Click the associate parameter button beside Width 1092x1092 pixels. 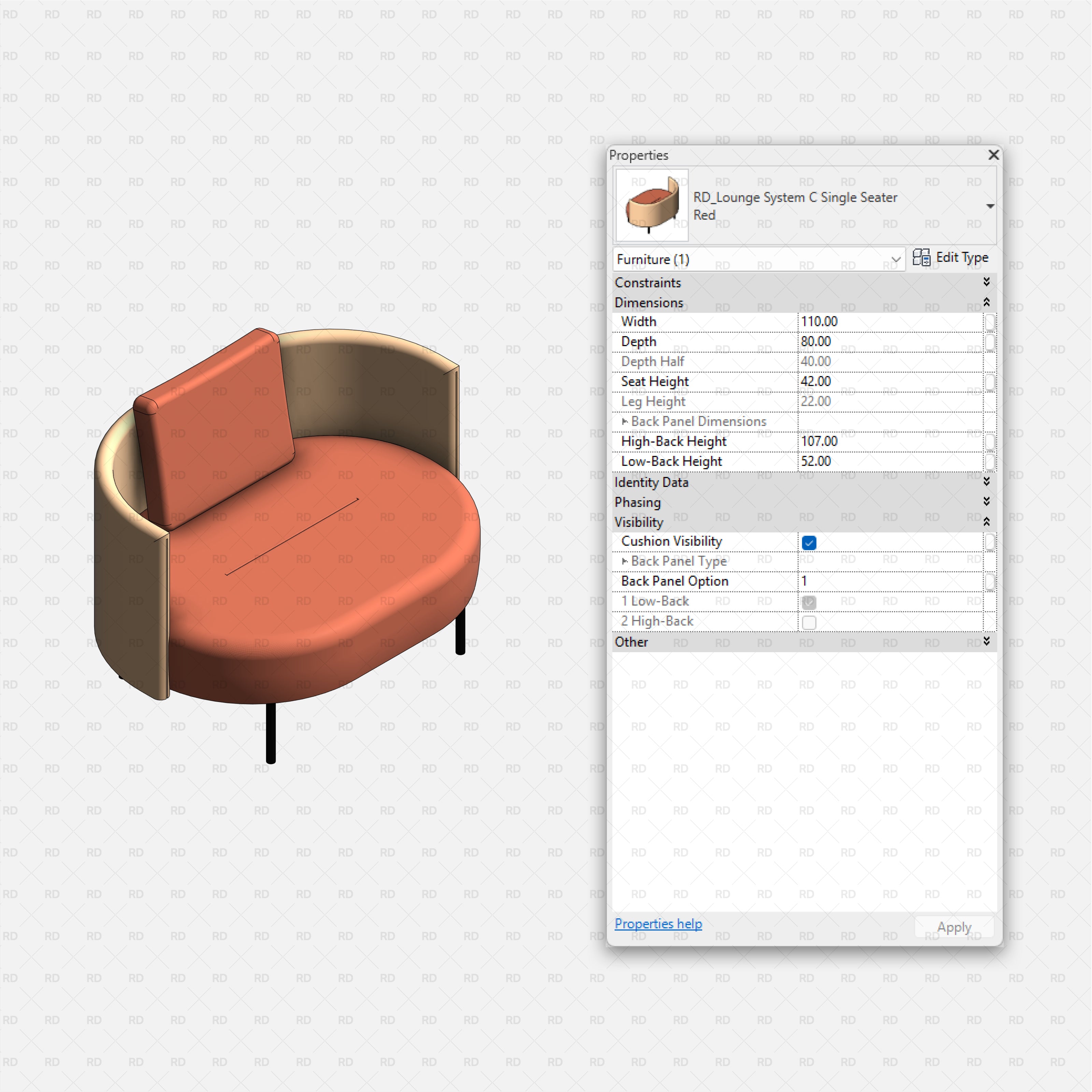(x=990, y=321)
